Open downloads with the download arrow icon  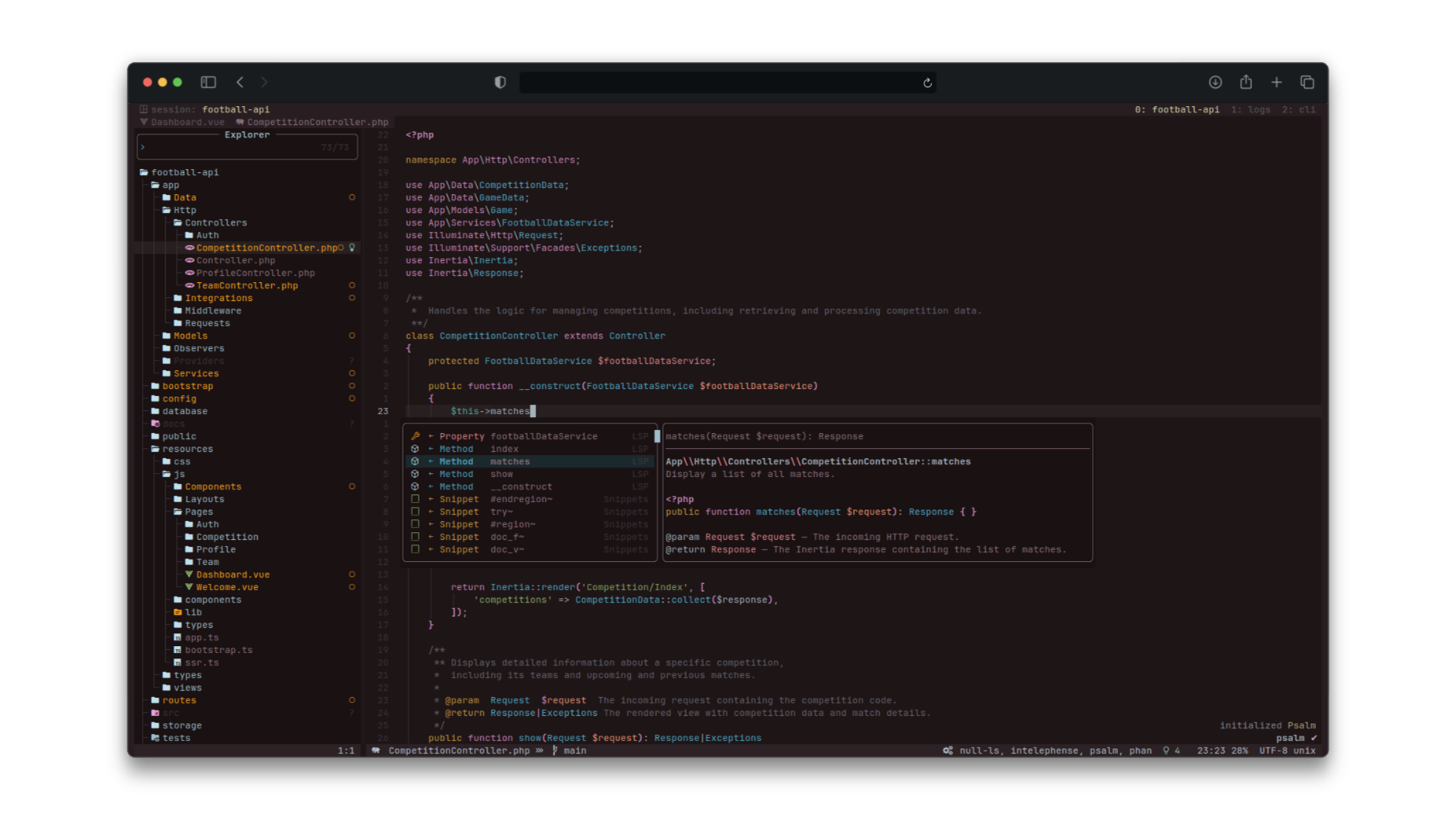pyautogui.click(x=1215, y=83)
